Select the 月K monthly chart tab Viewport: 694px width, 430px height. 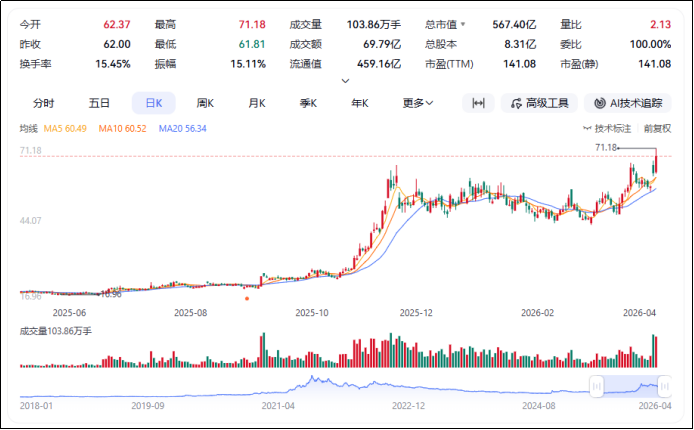pyautogui.click(x=257, y=103)
